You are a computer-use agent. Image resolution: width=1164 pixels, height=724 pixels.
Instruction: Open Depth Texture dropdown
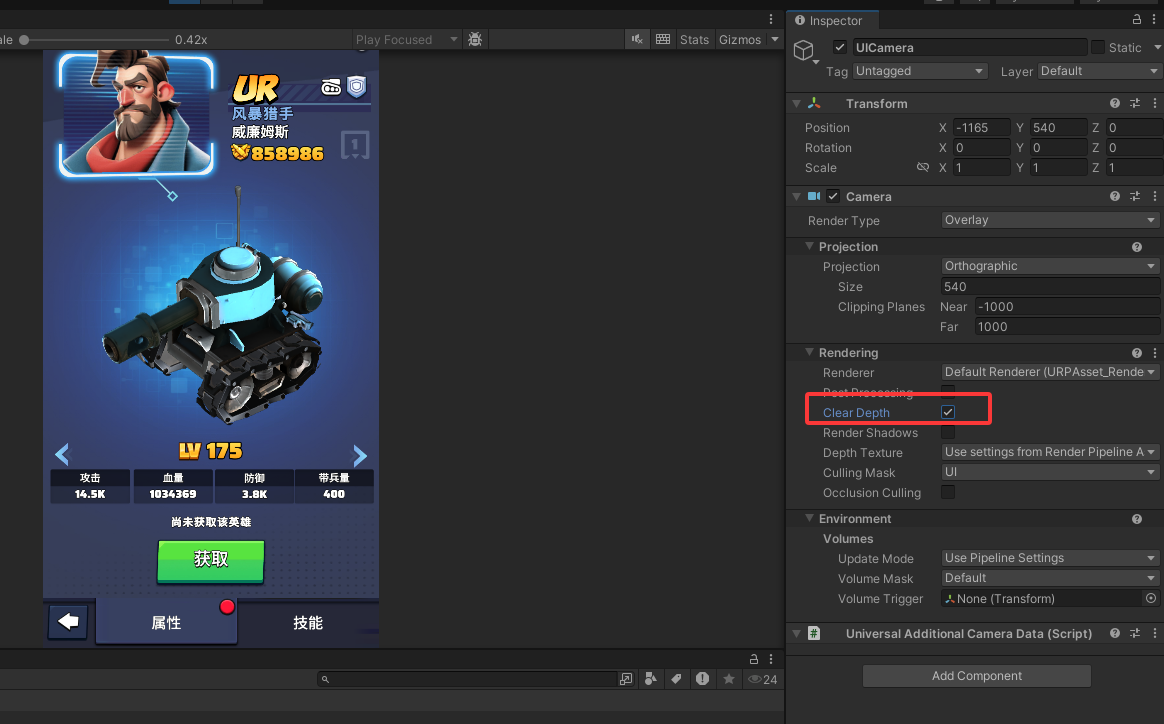[x=1050, y=451]
